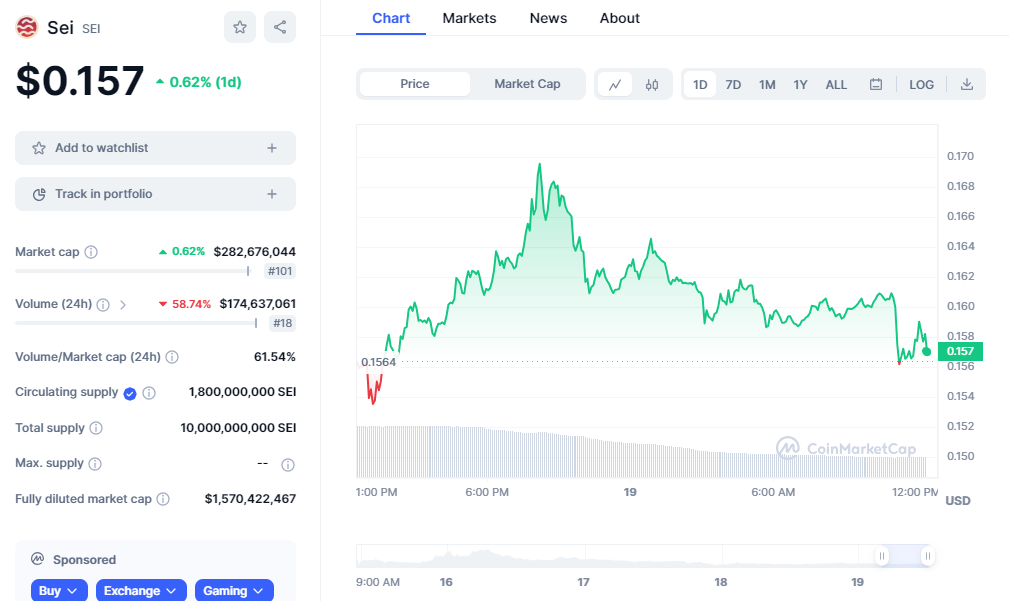
Task: Switch to the line chart view
Action: coord(615,84)
